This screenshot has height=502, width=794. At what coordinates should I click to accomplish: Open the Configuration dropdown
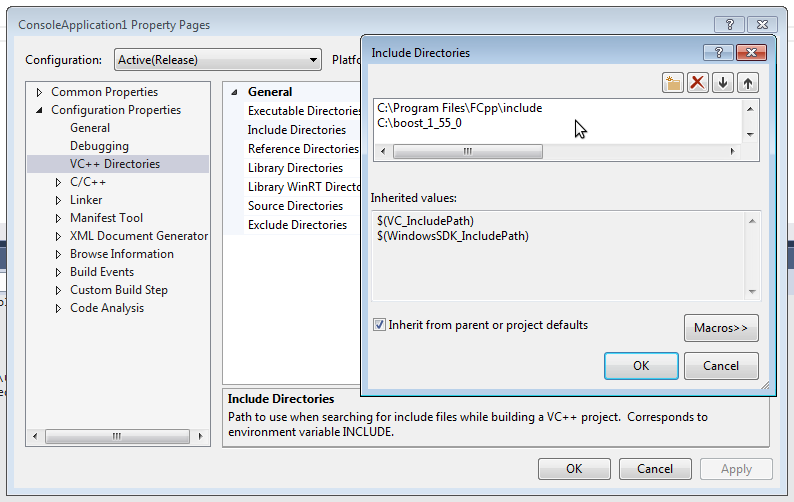(217, 60)
